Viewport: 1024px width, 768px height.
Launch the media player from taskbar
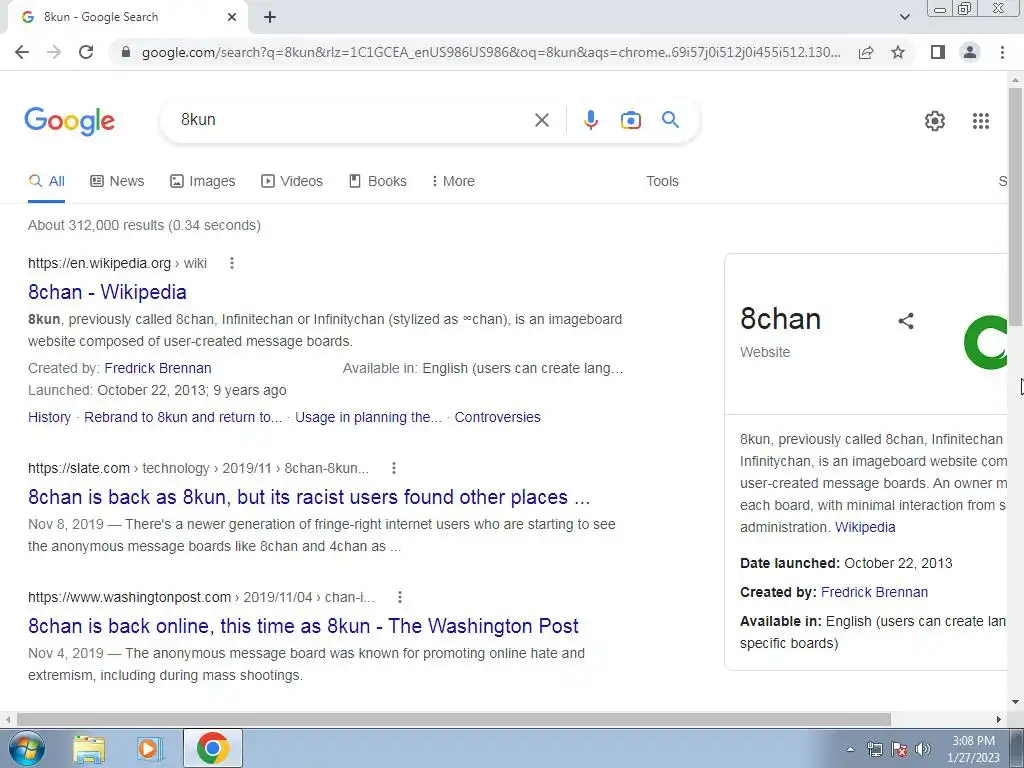coord(148,749)
